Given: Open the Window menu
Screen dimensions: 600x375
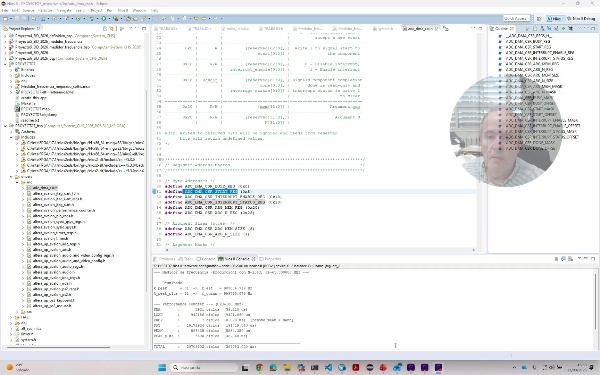Looking at the screenshot, I should [139, 11].
